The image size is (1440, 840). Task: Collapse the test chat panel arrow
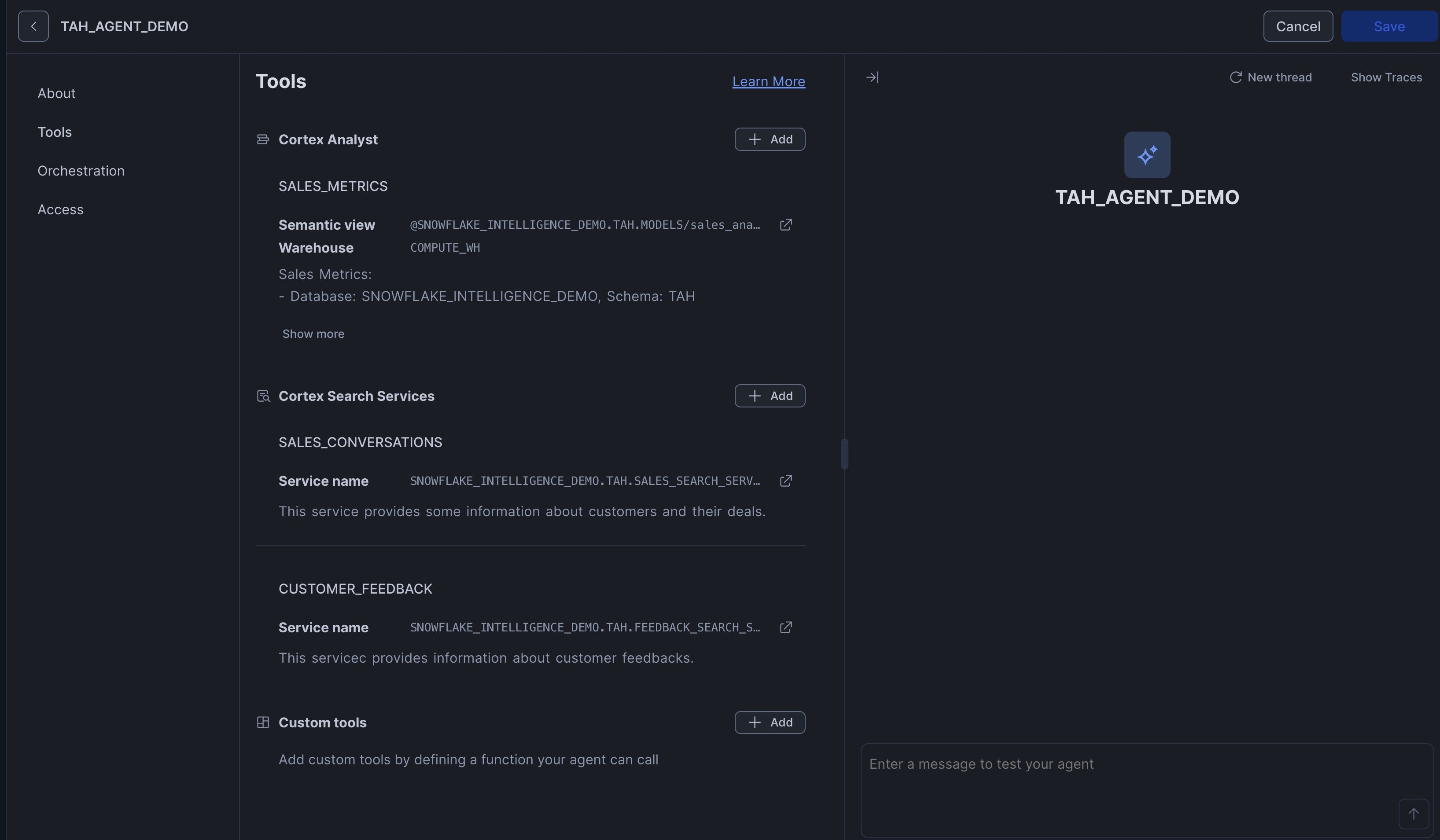coord(872,77)
